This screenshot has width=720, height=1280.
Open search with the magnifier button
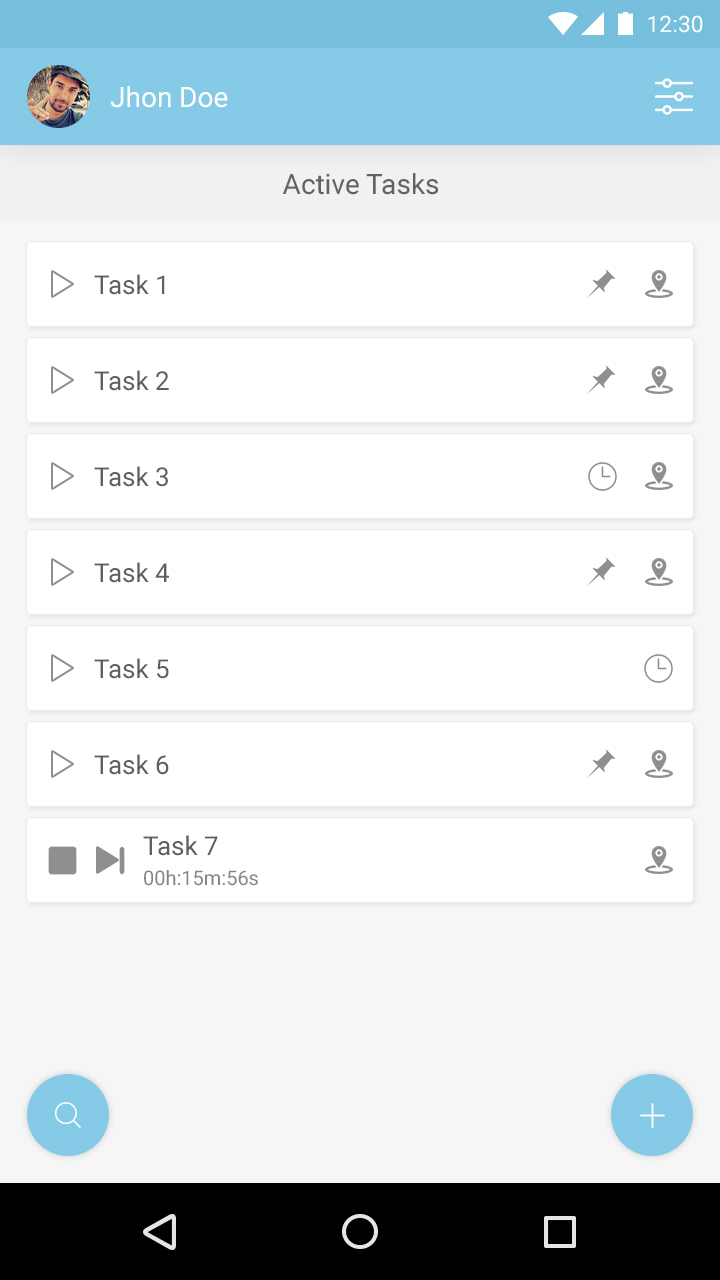click(x=68, y=1115)
